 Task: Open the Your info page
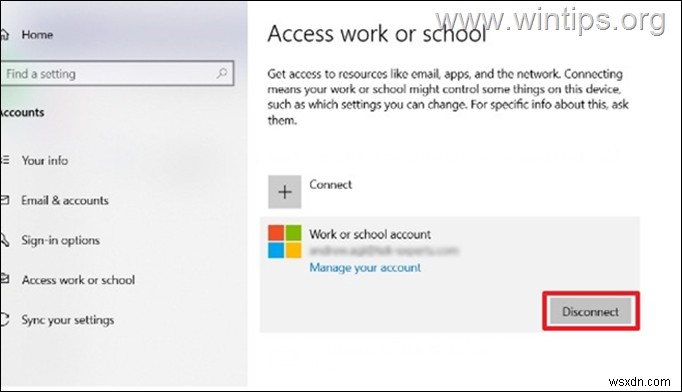coord(45,161)
